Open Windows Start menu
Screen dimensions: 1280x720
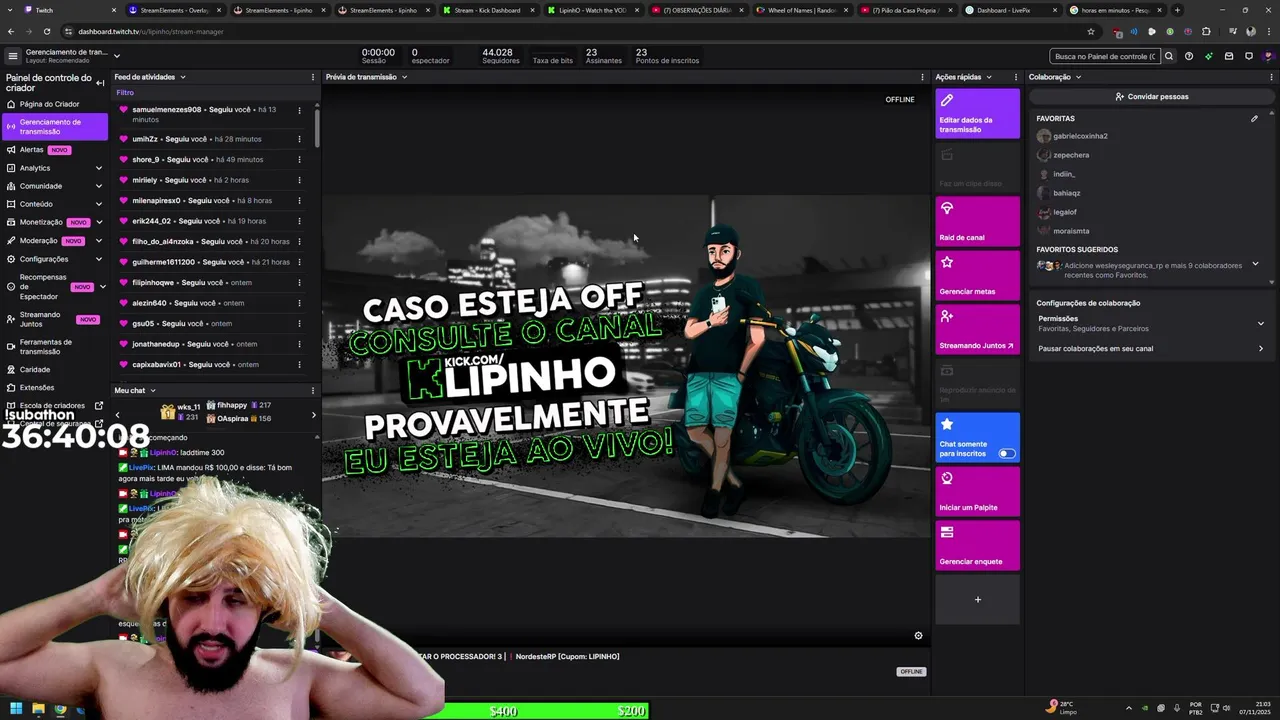16,709
